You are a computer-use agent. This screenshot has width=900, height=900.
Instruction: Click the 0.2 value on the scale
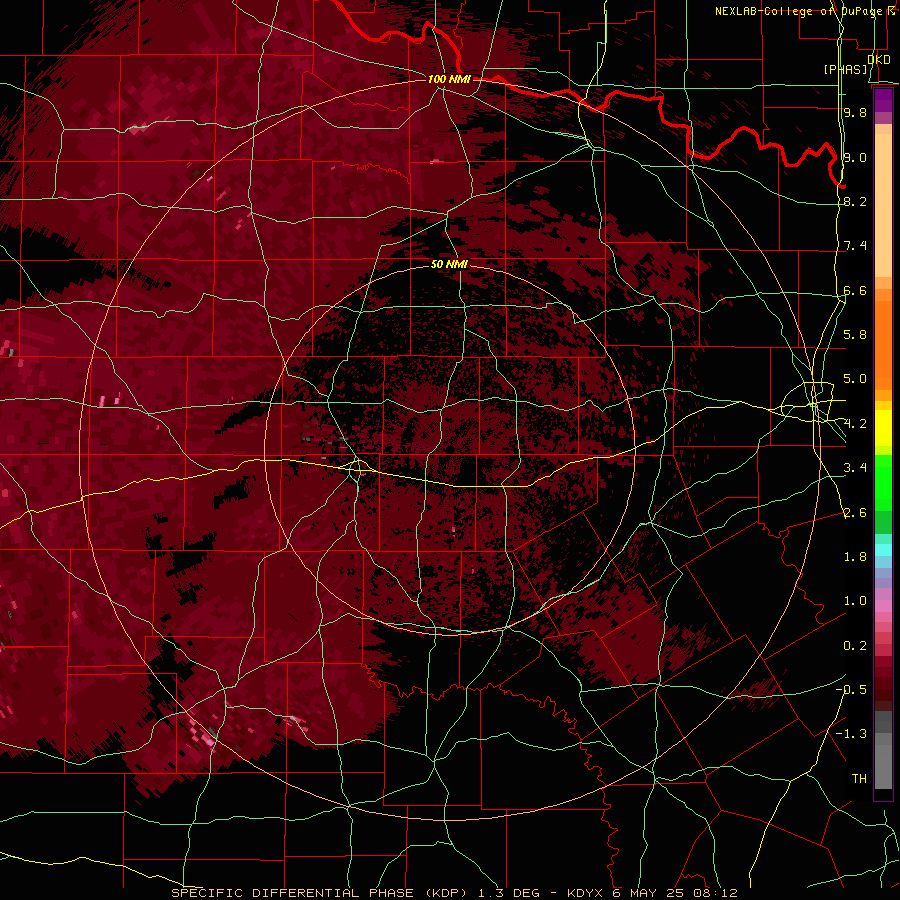(855, 646)
